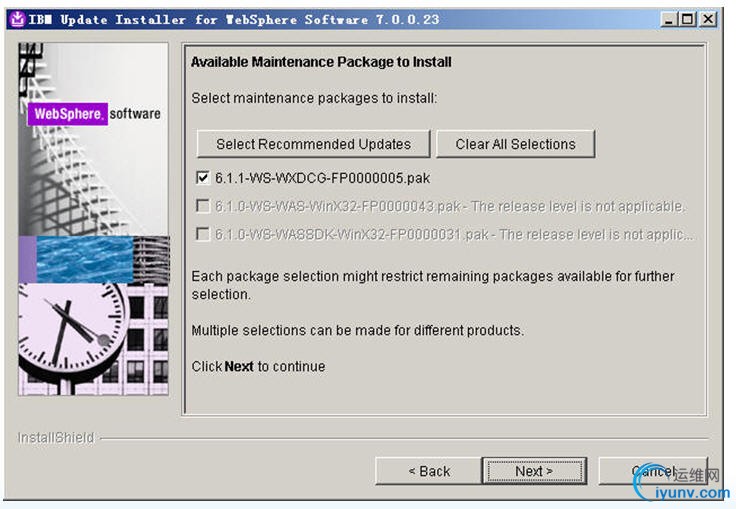Click the Clear All Selections button
This screenshot has width=736, height=509.
(x=515, y=144)
